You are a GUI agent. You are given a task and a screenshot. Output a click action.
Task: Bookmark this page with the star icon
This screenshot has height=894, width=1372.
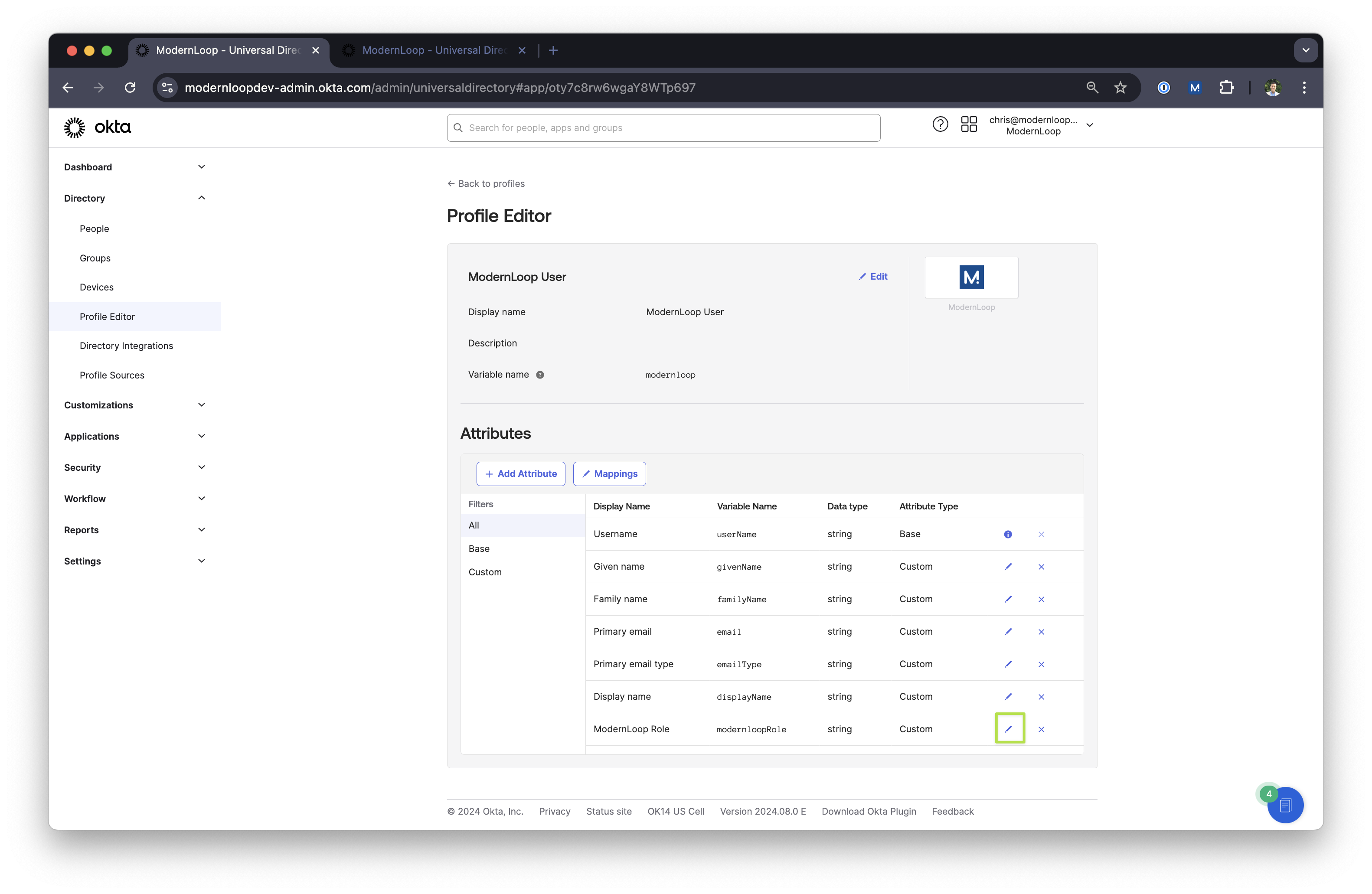coord(1120,88)
